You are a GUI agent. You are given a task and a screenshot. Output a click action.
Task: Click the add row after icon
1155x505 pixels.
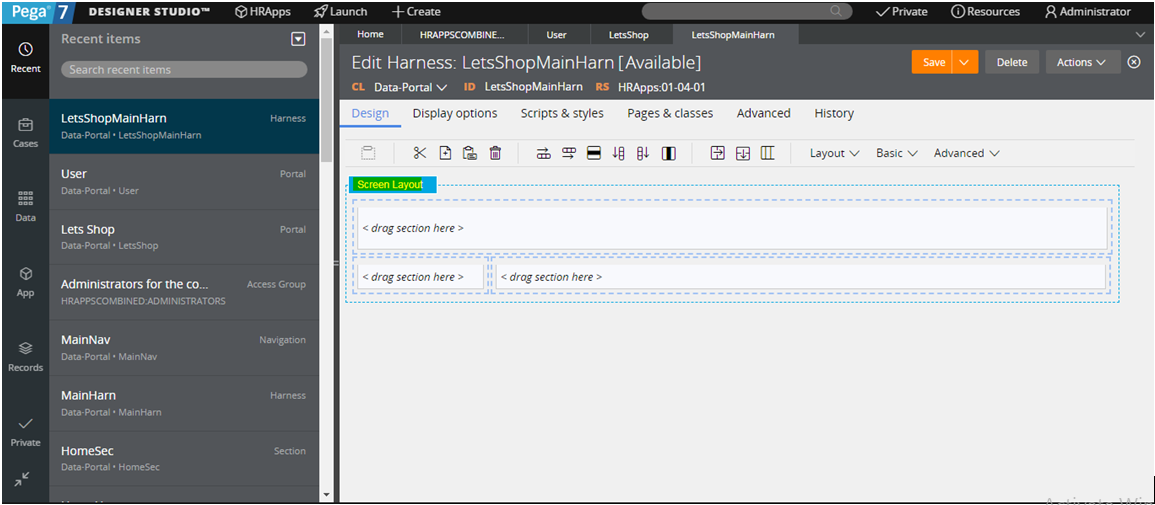[x=569, y=153]
